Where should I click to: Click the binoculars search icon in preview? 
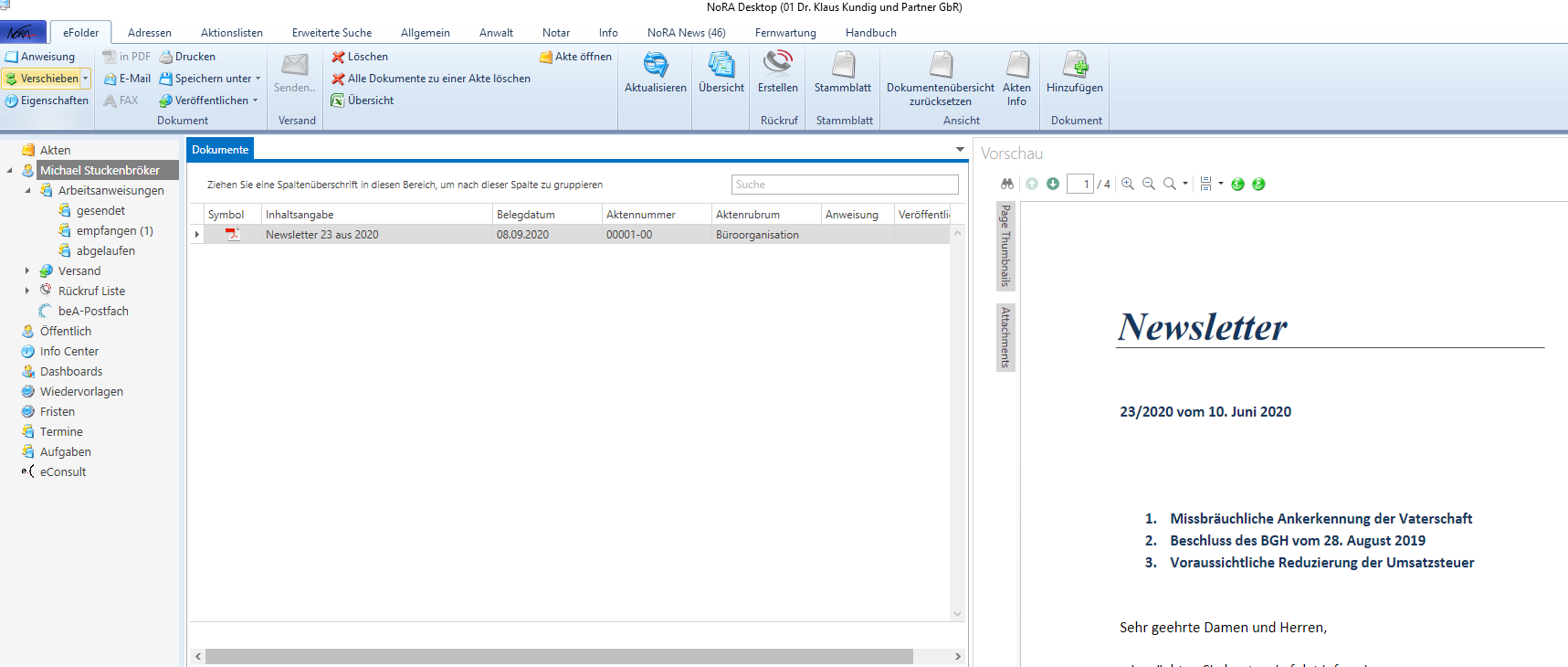(1007, 184)
